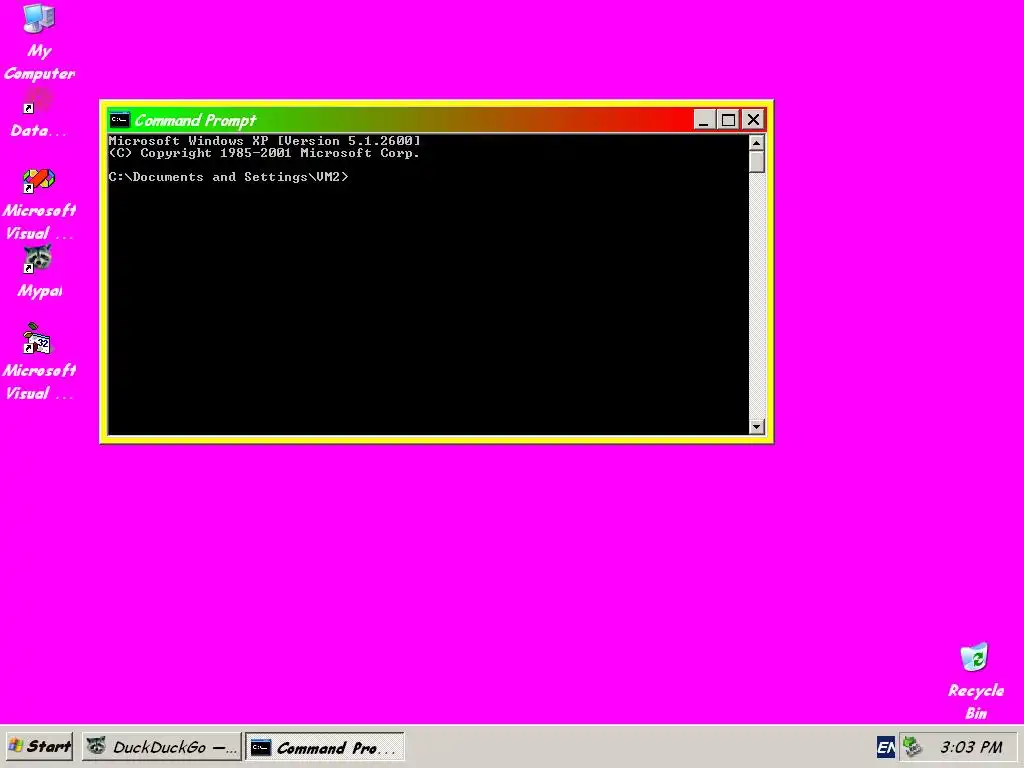
Task: Open the Start menu button
Action: (x=40, y=746)
